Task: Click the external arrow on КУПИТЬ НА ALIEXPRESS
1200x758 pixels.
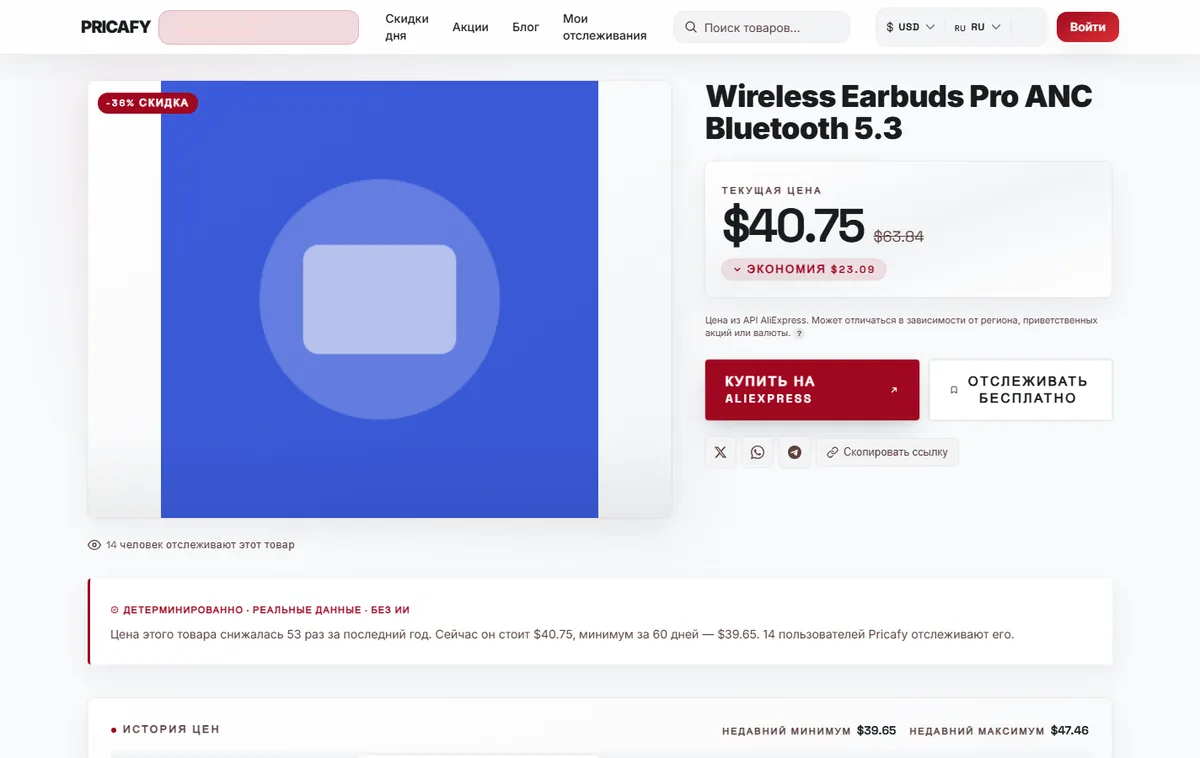Action: pyautogui.click(x=894, y=390)
